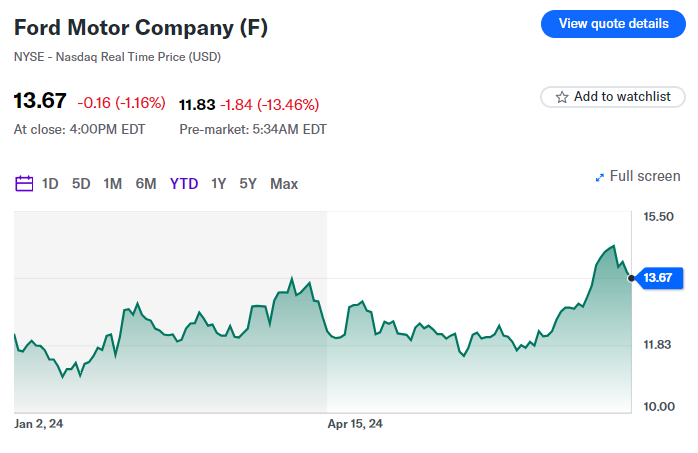Open the calendar date range icon
698x453 pixels.
pyautogui.click(x=24, y=183)
